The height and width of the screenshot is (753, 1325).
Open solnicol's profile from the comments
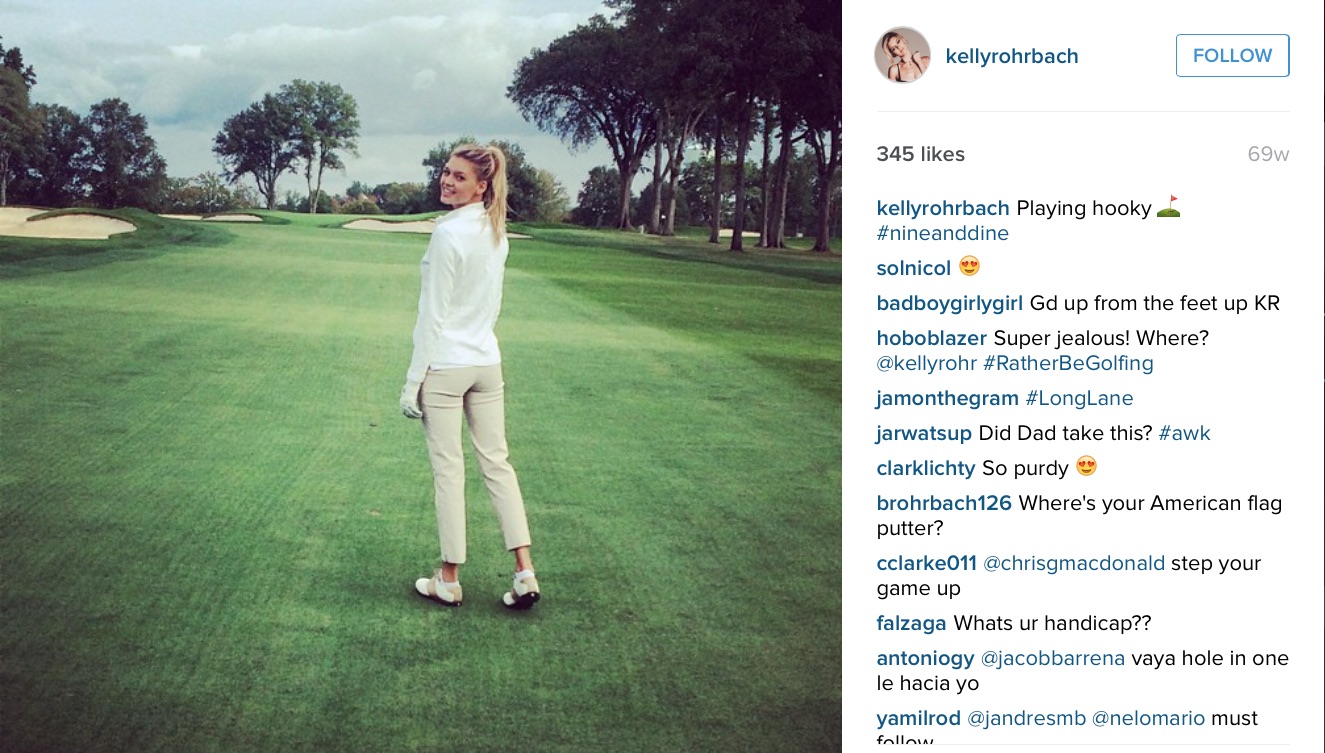click(914, 269)
